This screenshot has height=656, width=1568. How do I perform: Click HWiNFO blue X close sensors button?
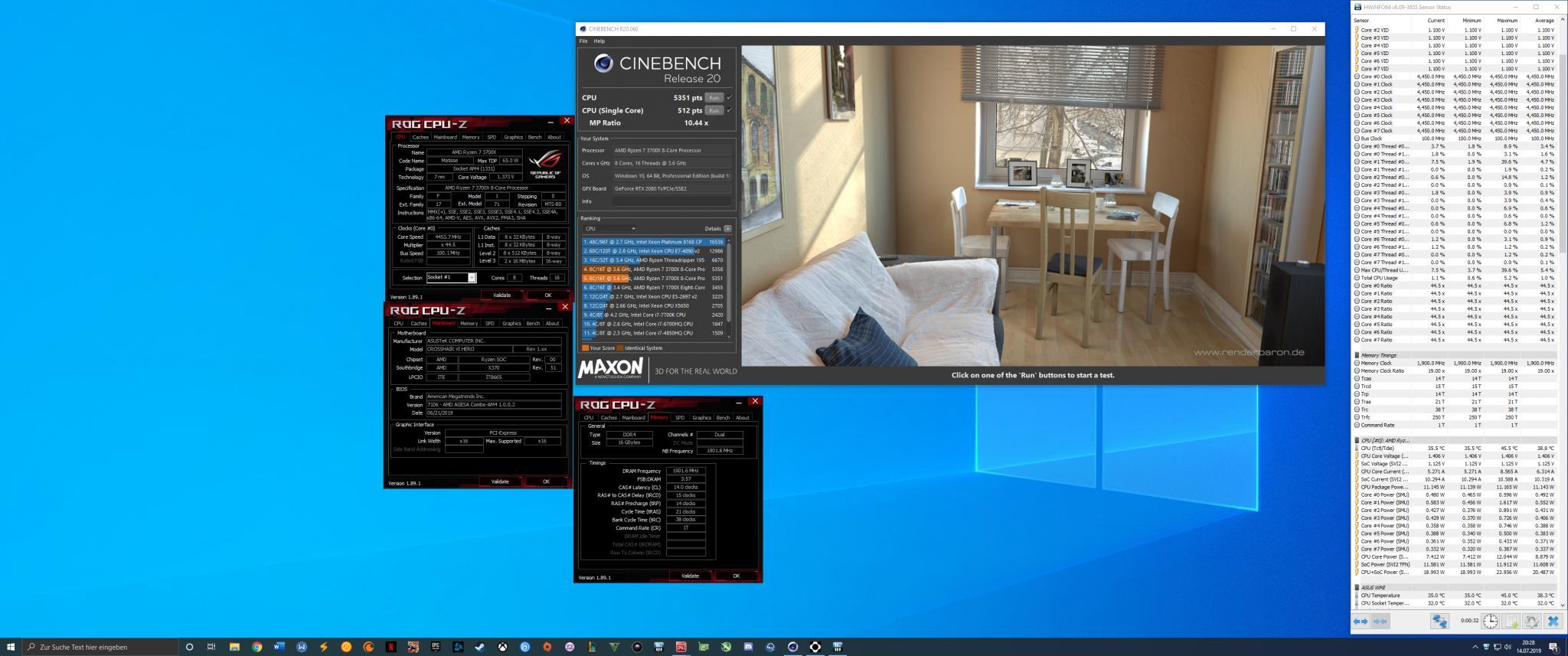[x=1553, y=622]
